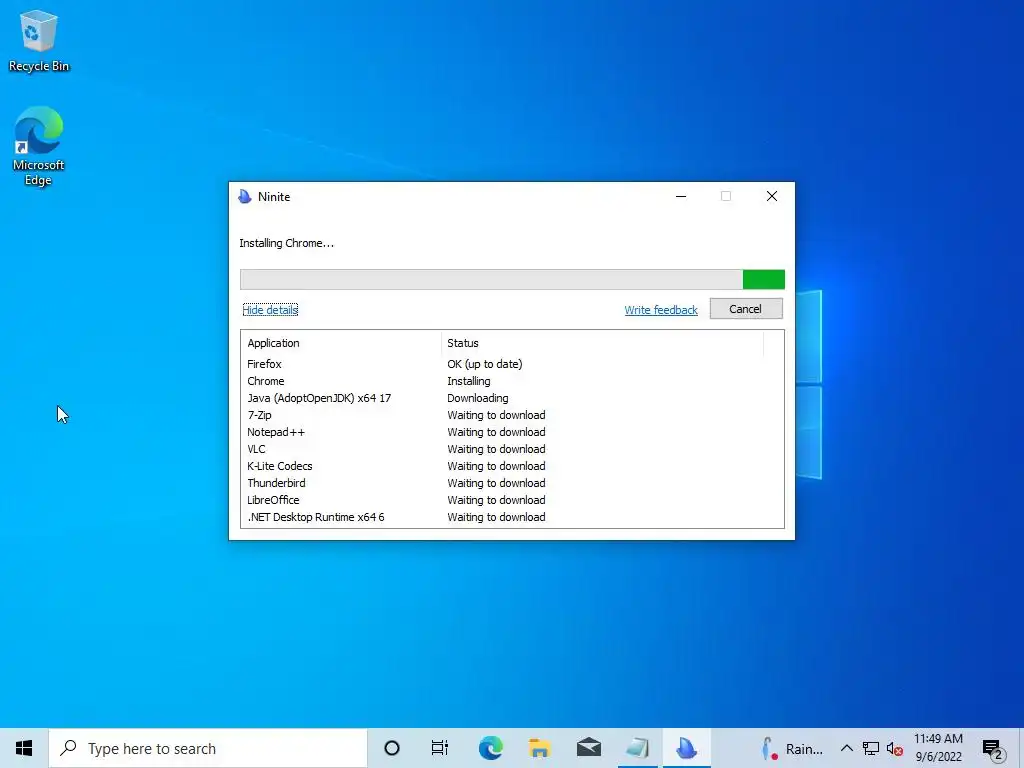
Task: Click the Type here to search box
Action: (x=208, y=748)
